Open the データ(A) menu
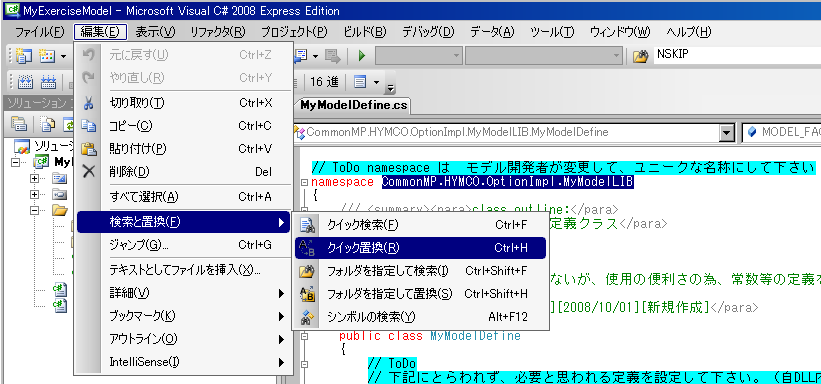Viewport: 821px width, 384px height. coord(492,32)
